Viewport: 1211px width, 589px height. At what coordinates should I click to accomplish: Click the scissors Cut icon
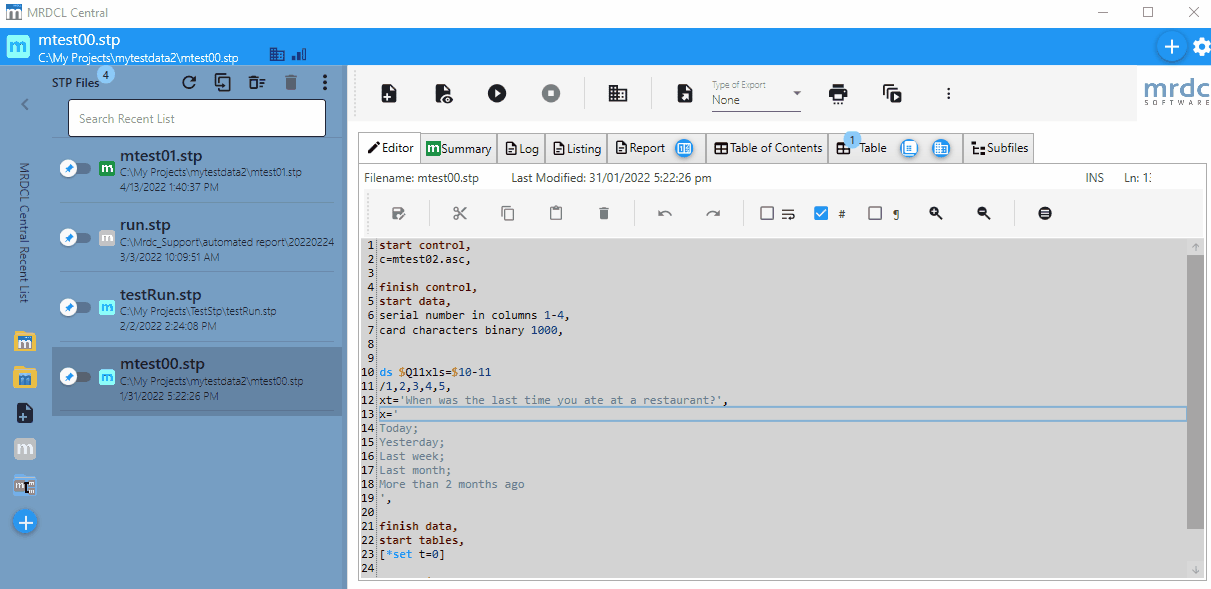460,213
